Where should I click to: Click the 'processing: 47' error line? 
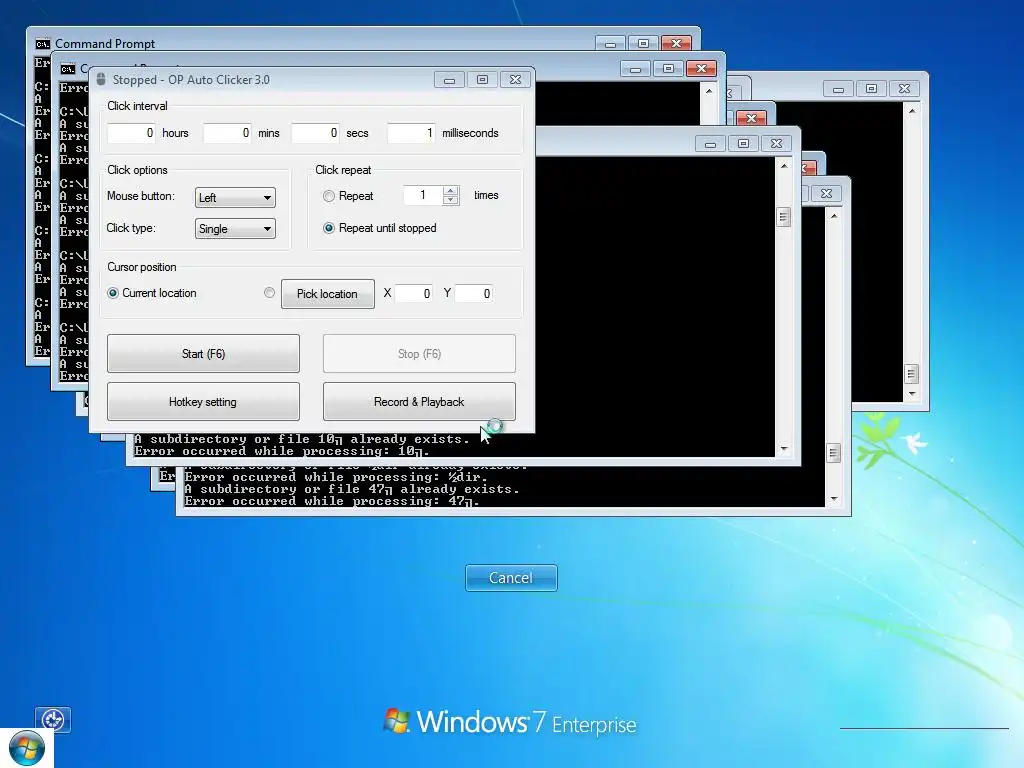(332, 502)
